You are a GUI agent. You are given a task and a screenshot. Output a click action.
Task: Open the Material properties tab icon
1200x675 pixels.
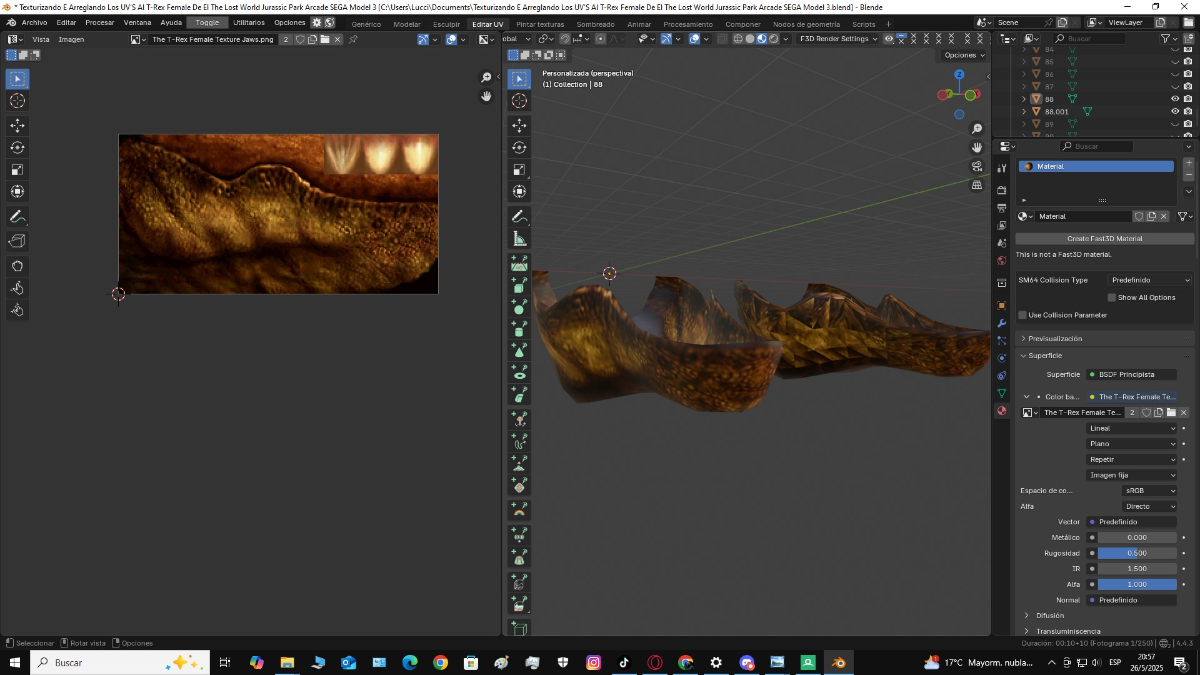click(1002, 411)
